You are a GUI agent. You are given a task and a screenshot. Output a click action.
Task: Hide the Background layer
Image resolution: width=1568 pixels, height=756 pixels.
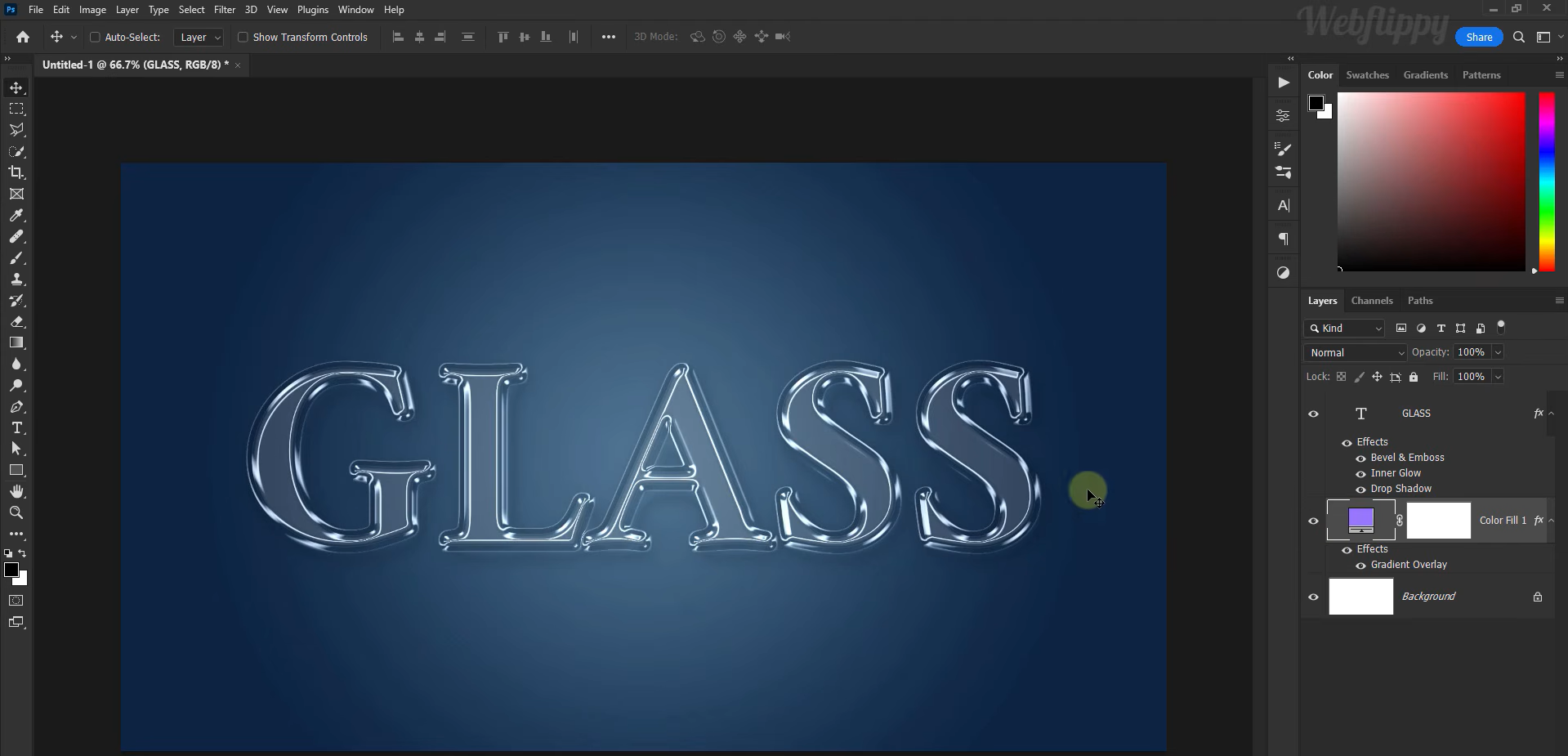(x=1314, y=597)
